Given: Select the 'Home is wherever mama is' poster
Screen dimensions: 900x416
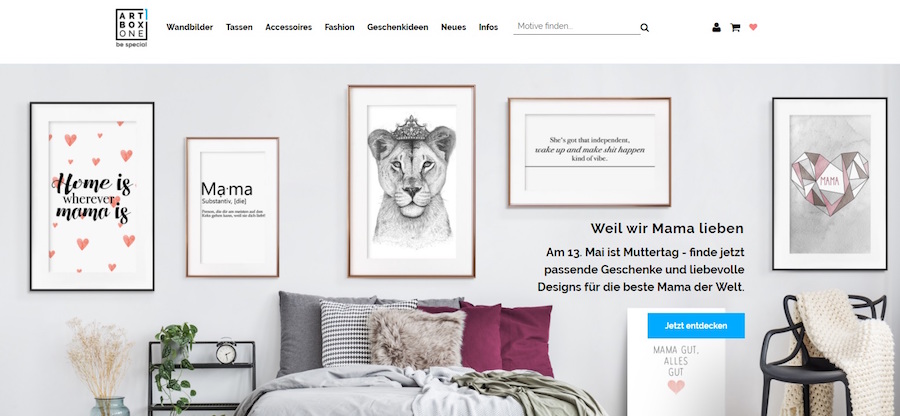Looking at the screenshot, I should click(92, 196).
